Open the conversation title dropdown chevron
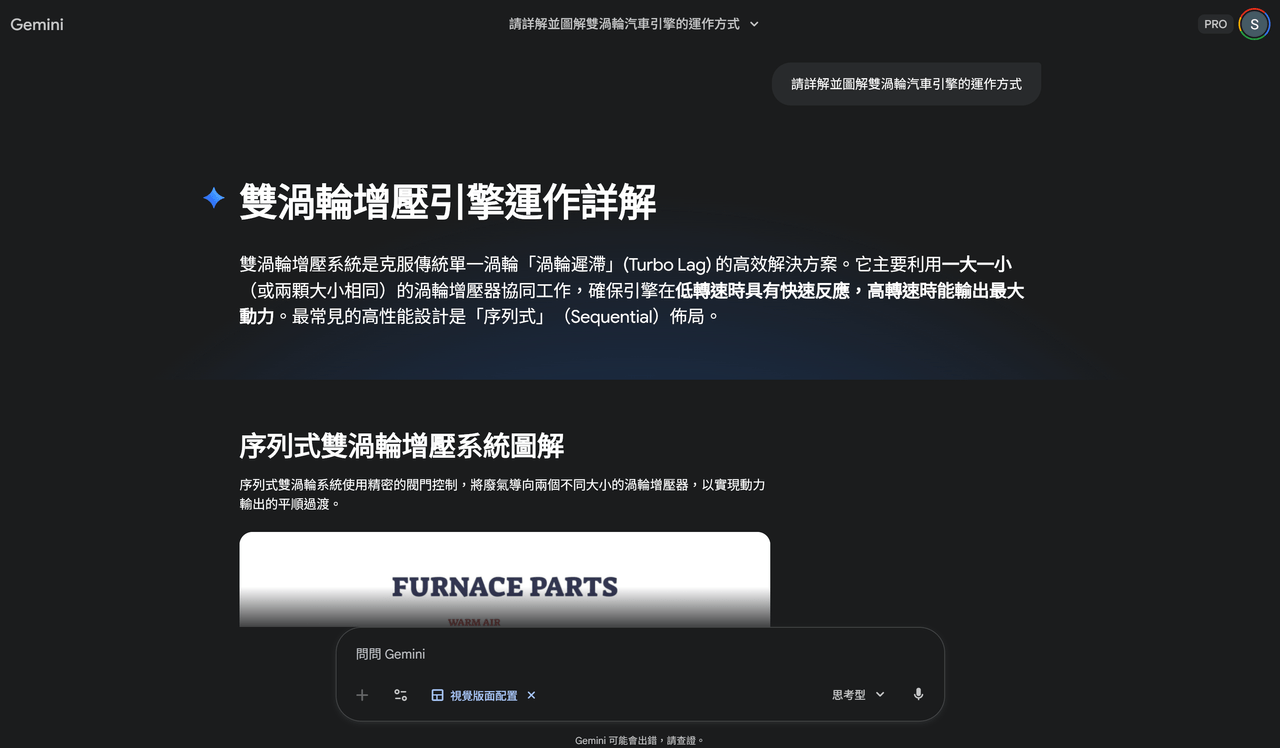 click(x=754, y=24)
